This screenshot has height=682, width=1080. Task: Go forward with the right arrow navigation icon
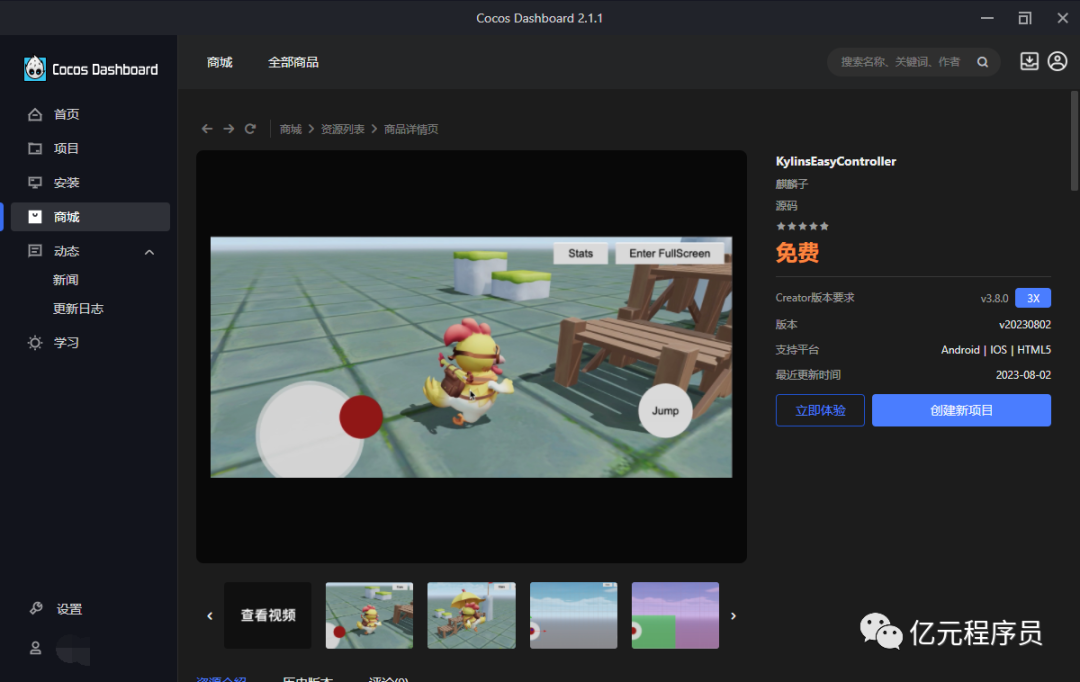click(229, 129)
